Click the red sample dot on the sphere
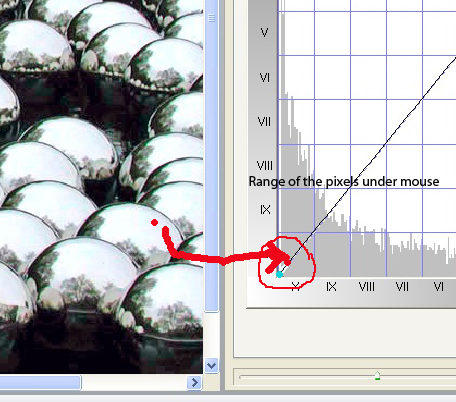This screenshot has height=402, width=456. (154, 222)
